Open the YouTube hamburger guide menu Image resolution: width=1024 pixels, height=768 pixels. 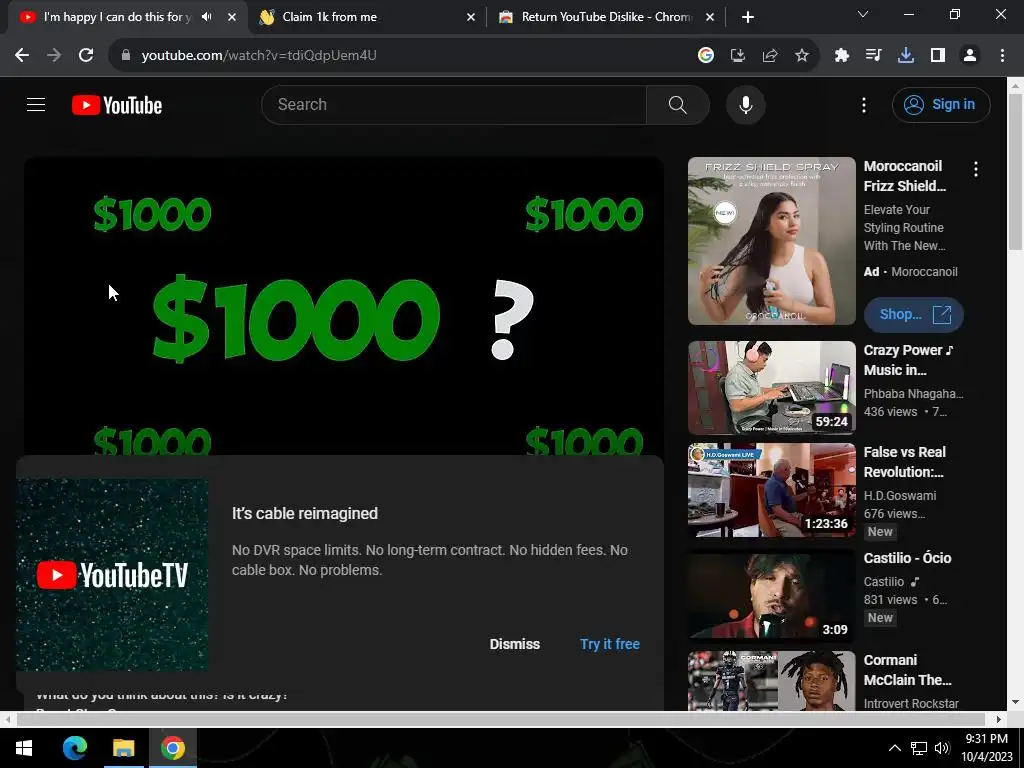click(x=36, y=104)
